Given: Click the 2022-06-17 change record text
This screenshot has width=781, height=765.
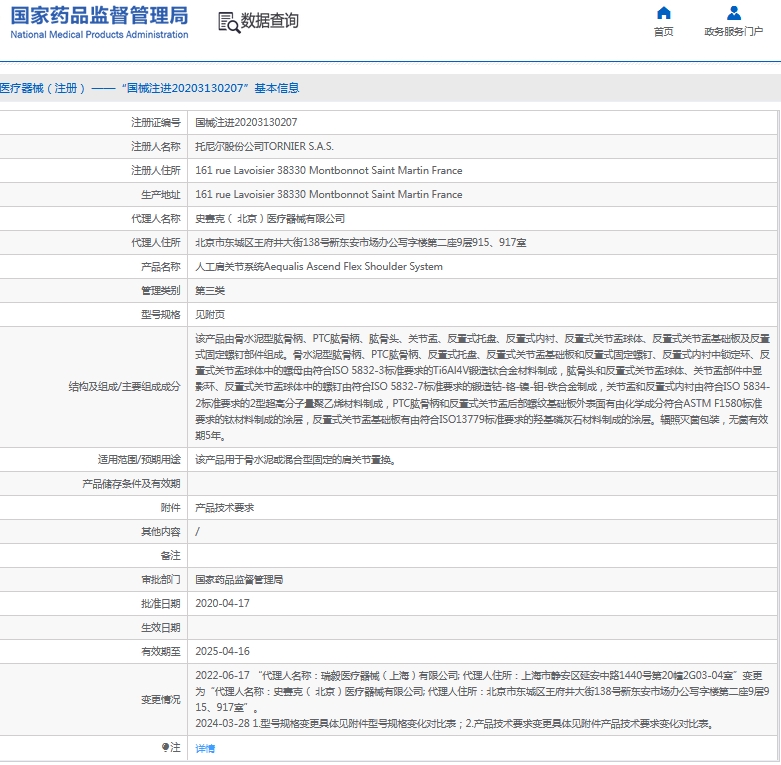Looking at the screenshot, I should (x=482, y=691).
